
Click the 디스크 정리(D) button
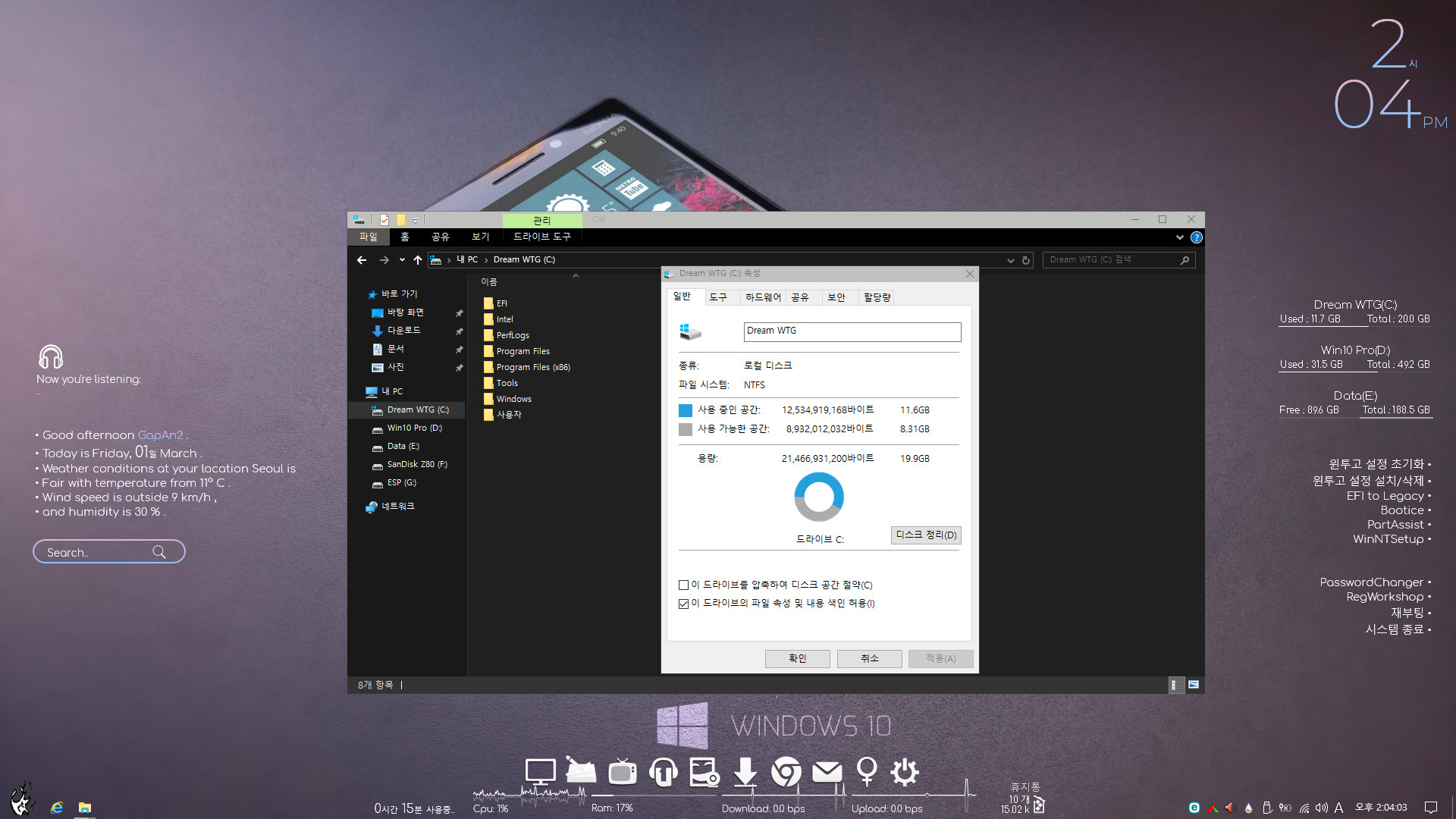(926, 535)
